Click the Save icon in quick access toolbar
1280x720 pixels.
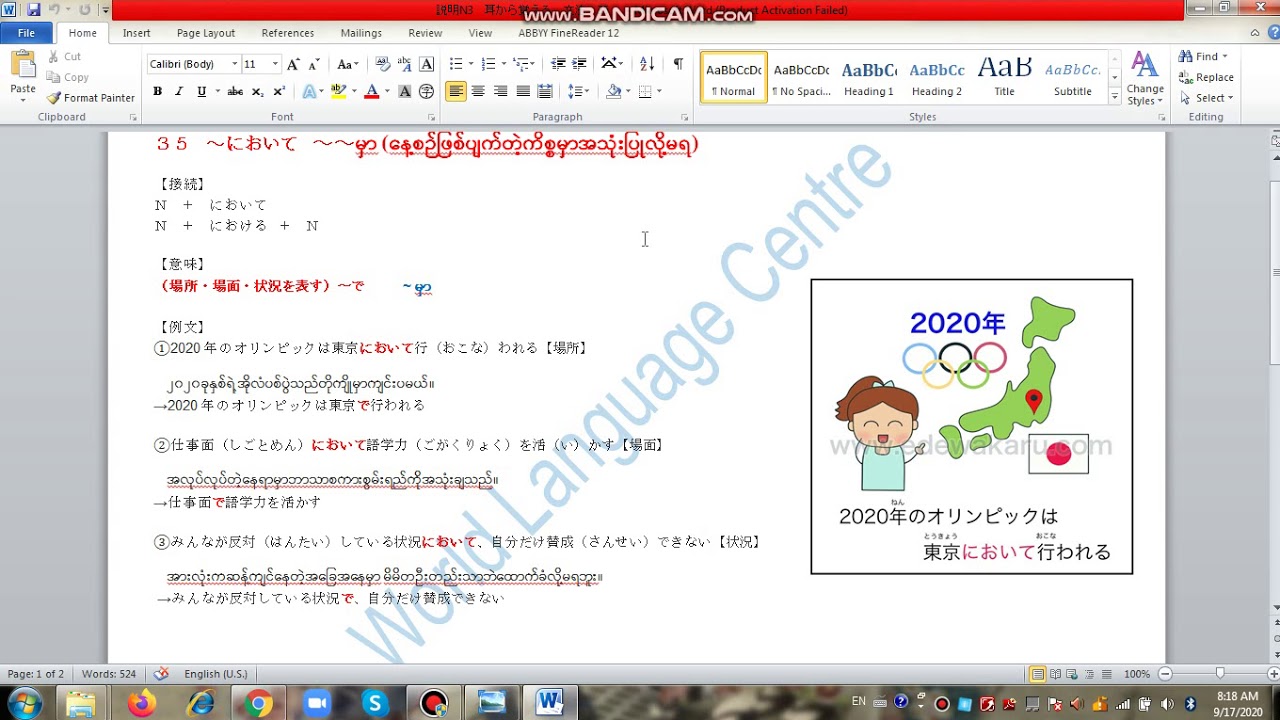click(x=34, y=10)
